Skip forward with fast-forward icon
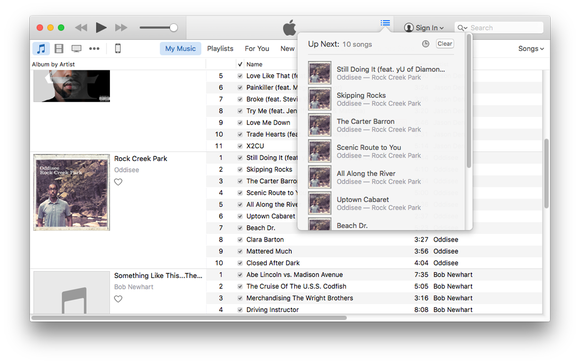 121,27
